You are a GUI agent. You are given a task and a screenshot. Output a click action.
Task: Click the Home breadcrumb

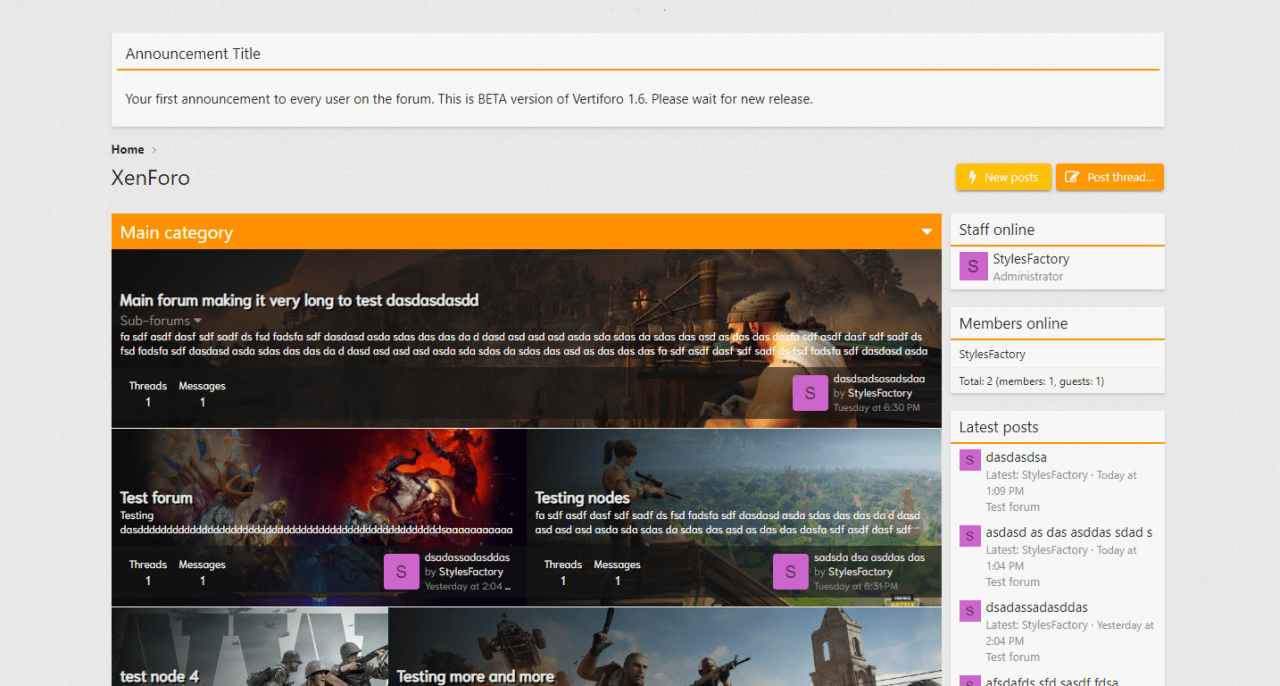click(x=128, y=150)
